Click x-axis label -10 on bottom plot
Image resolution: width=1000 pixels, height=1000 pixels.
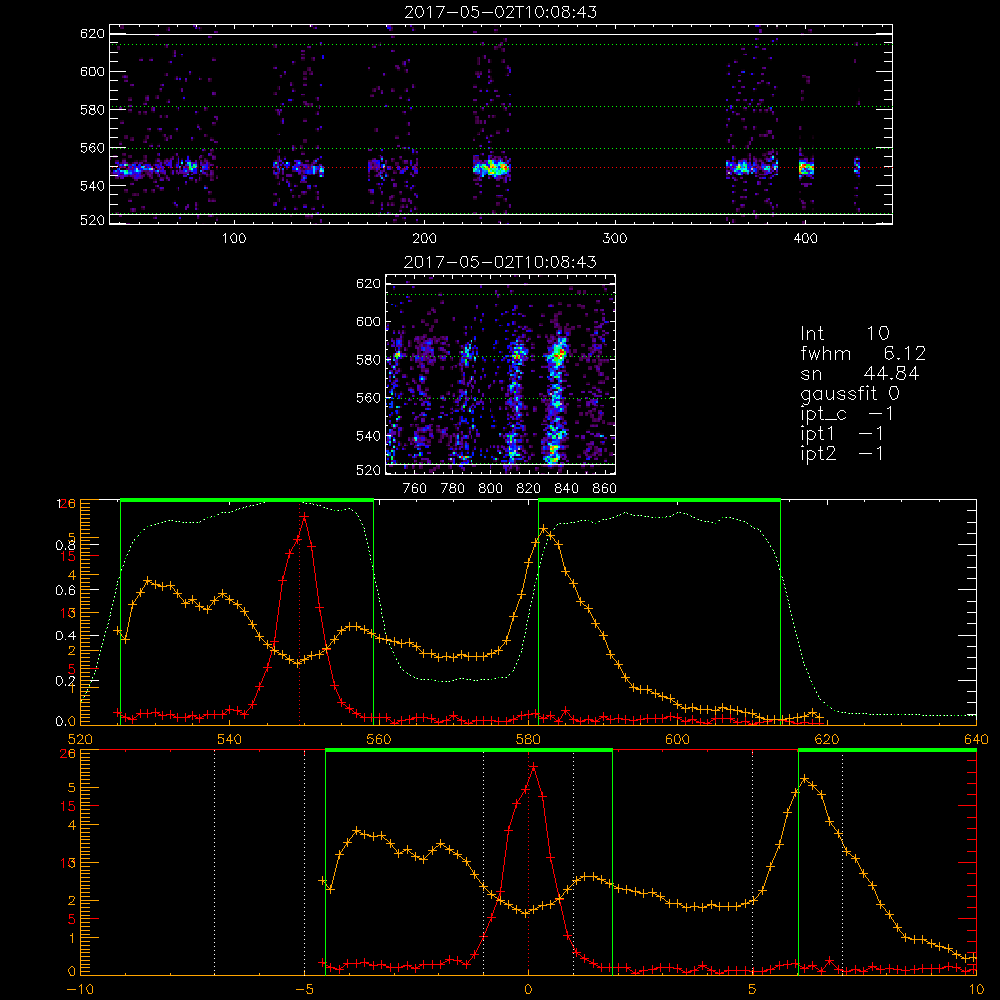pyautogui.click(x=80, y=989)
